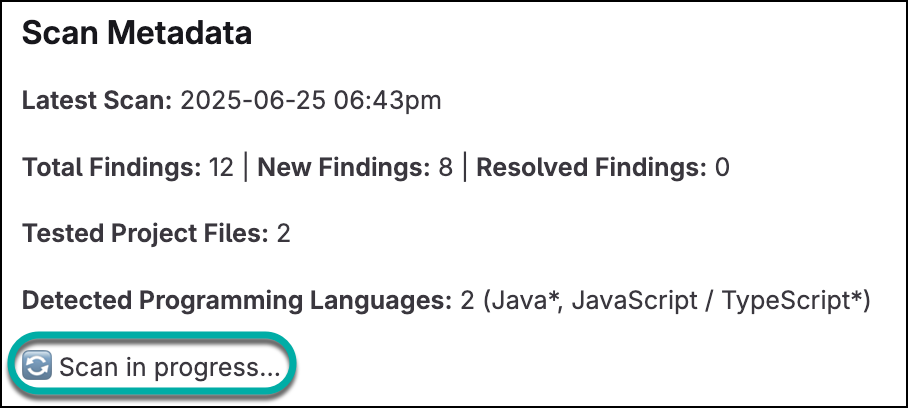Select the Scan Metadata heading

136,34
